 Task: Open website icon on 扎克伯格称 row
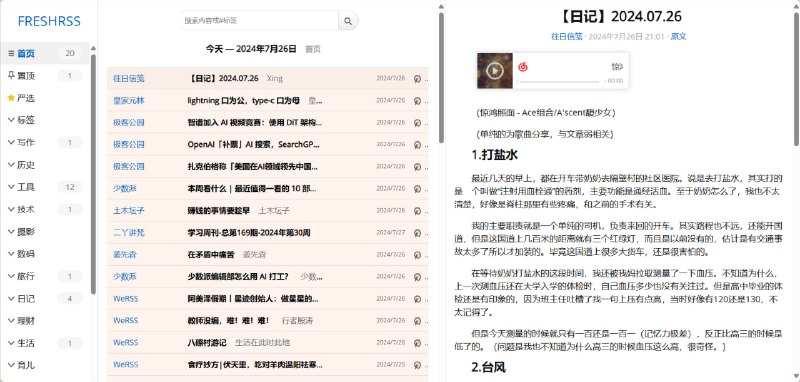pyautogui.click(x=417, y=167)
